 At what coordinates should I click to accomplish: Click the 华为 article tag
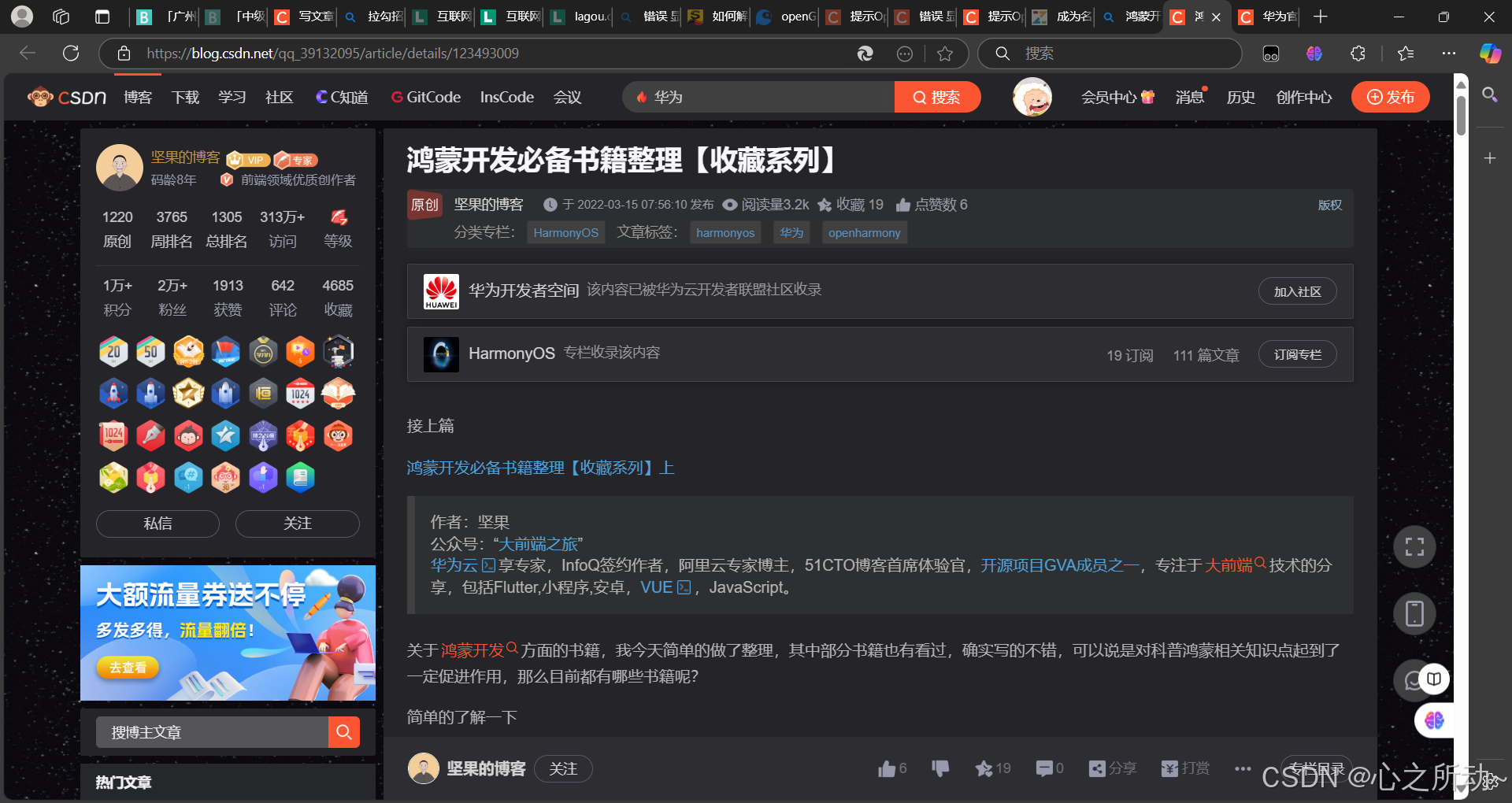791,232
